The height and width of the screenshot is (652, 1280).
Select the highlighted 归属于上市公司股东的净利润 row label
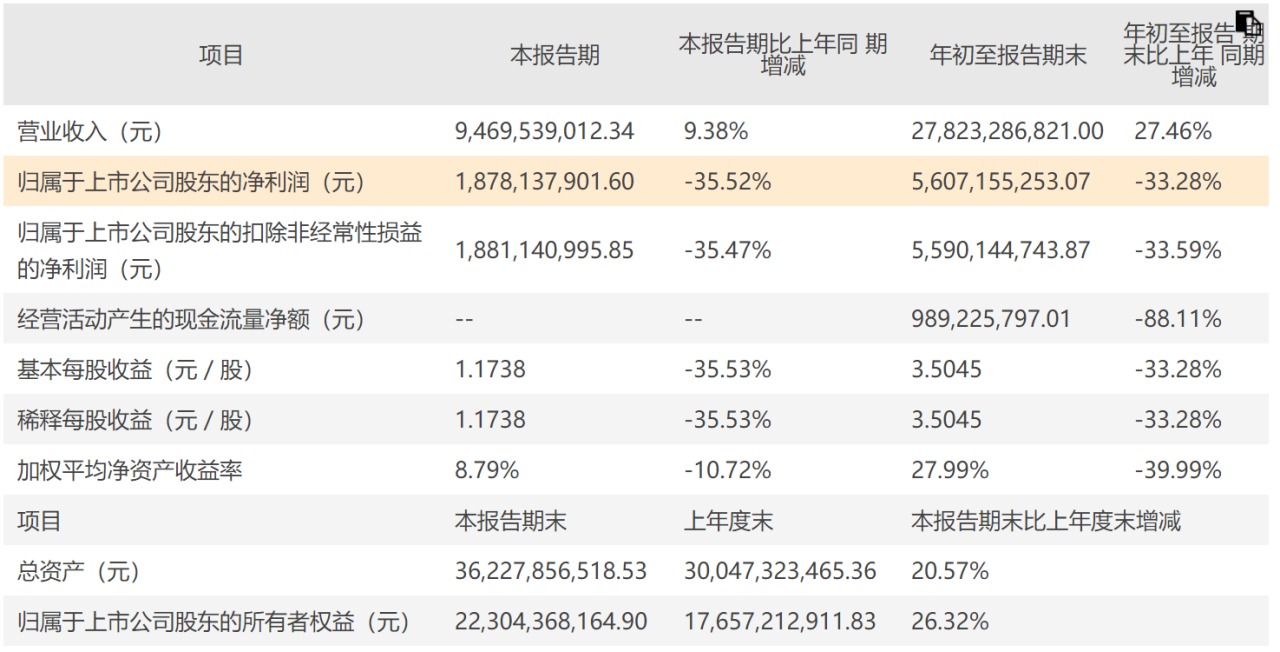(192, 182)
